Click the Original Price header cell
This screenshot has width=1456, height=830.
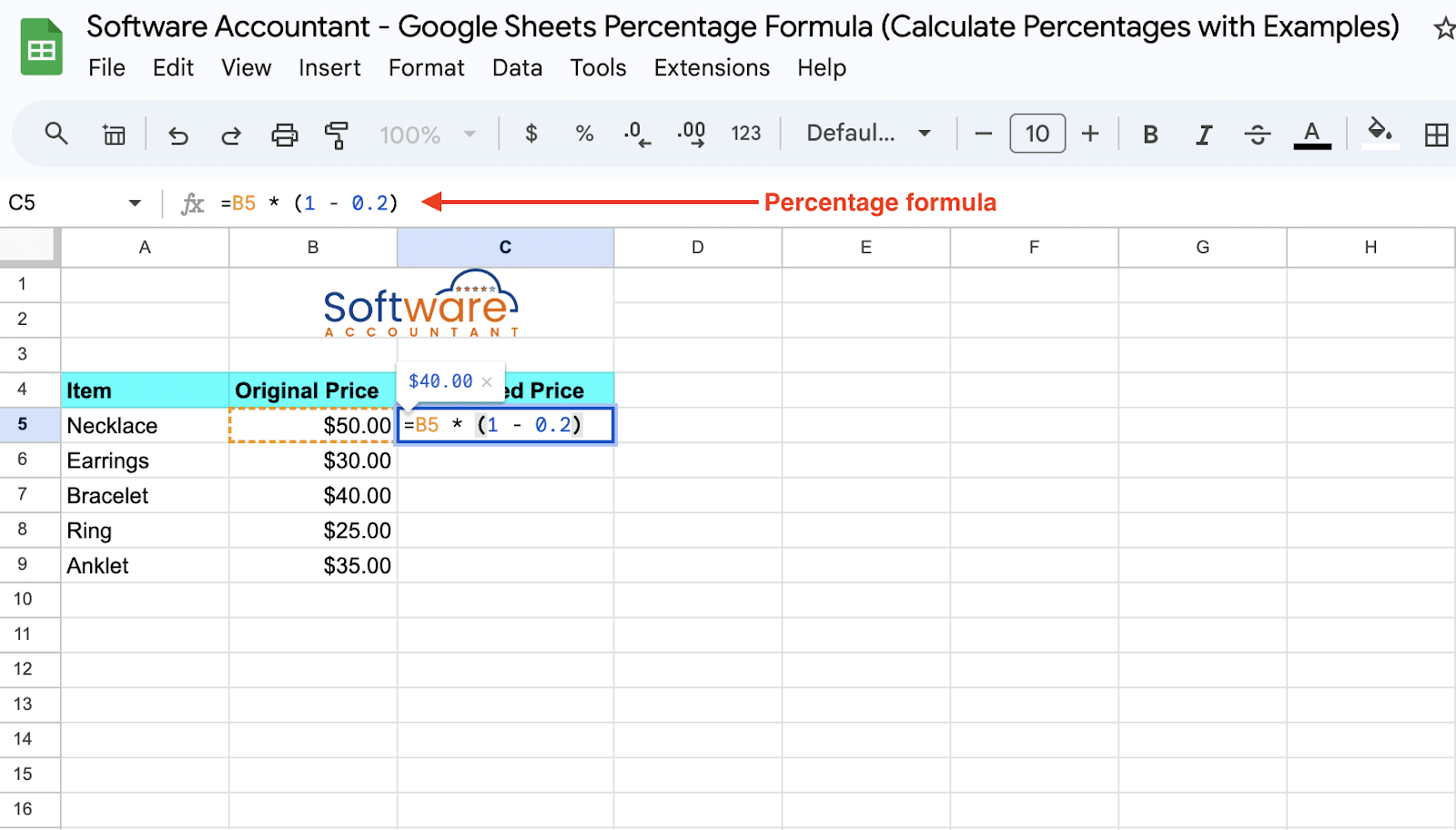313,390
